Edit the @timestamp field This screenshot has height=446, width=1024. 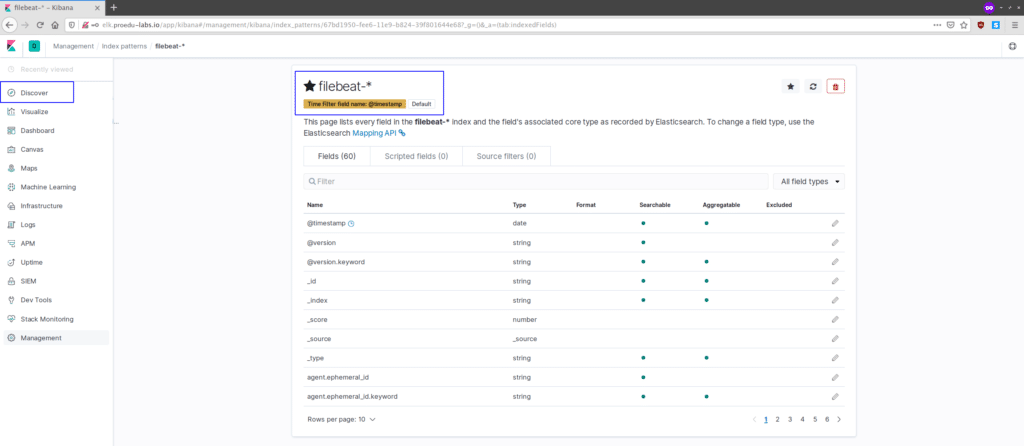(835, 223)
